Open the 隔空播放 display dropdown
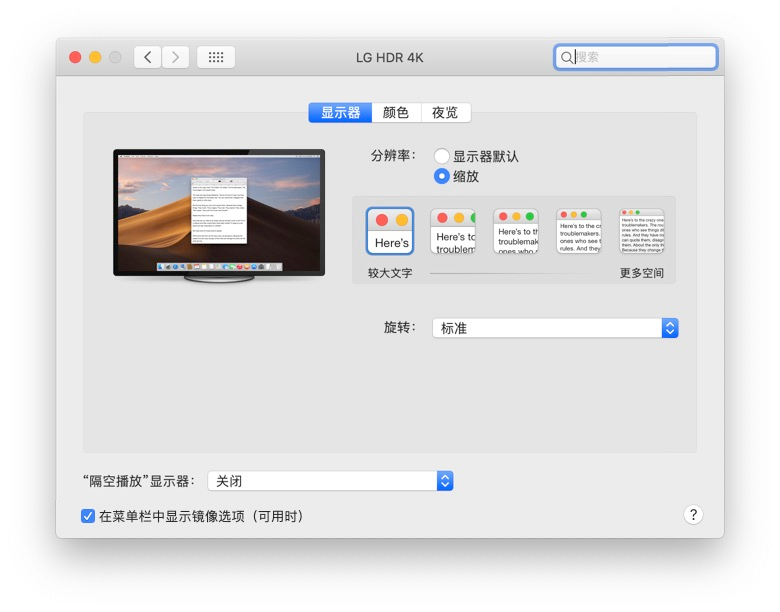The width and height of the screenshot is (780, 612). [x=330, y=481]
